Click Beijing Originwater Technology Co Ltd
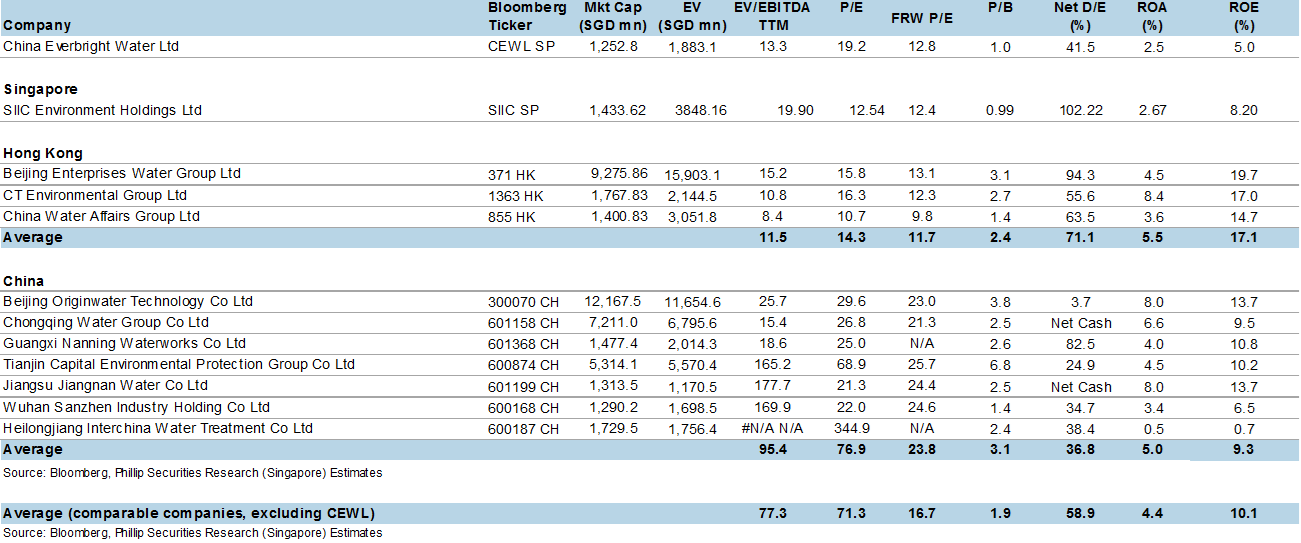1301x543 pixels. (x=128, y=301)
